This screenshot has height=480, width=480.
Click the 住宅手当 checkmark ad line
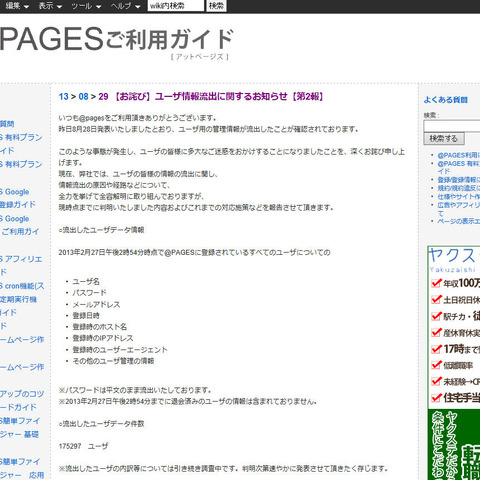[x=455, y=398]
